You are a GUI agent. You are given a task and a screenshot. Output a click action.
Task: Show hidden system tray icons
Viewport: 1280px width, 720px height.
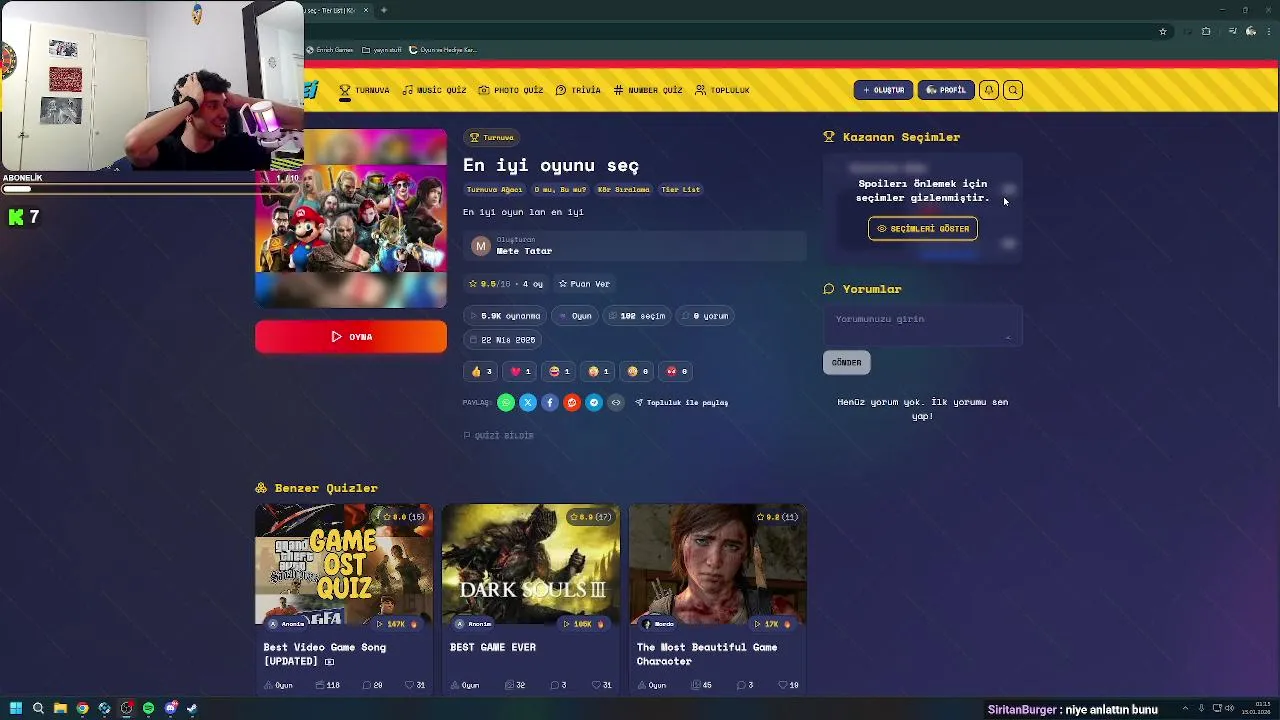(1185, 709)
